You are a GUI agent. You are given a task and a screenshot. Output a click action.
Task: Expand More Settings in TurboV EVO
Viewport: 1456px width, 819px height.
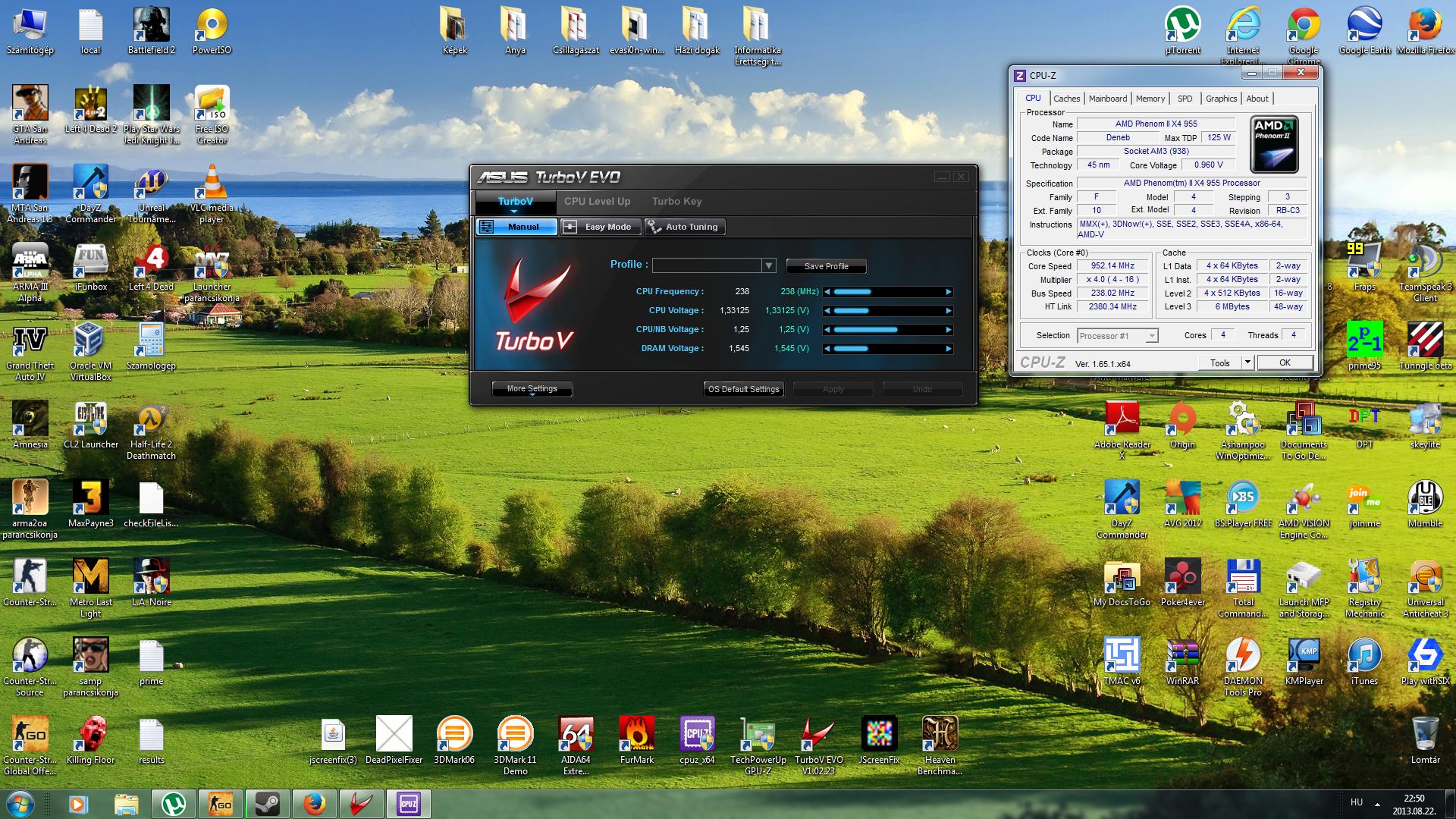(x=532, y=389)
